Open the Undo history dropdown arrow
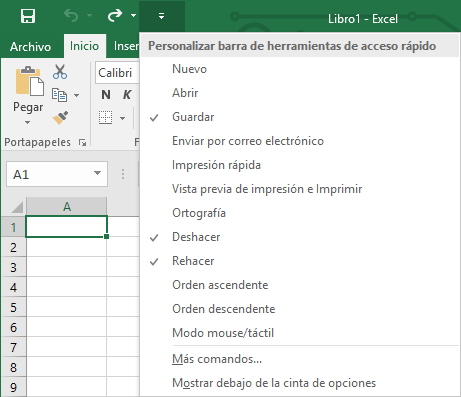 [89, 15]
